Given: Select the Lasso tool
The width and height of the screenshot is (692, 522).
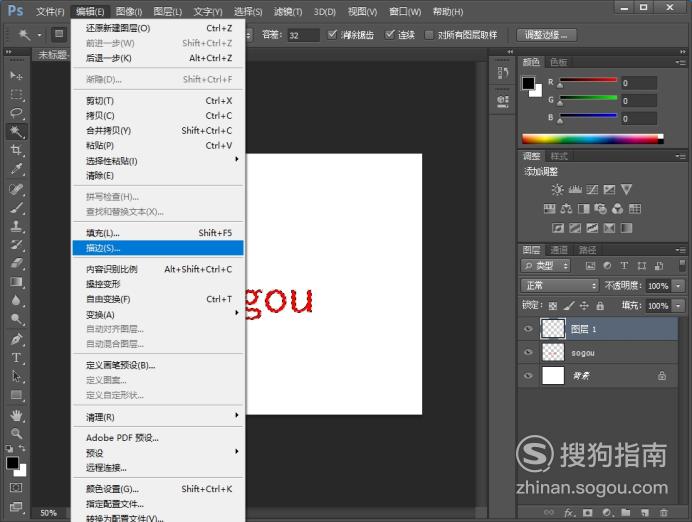Looking at the screenshot, I should pos(16,113).
